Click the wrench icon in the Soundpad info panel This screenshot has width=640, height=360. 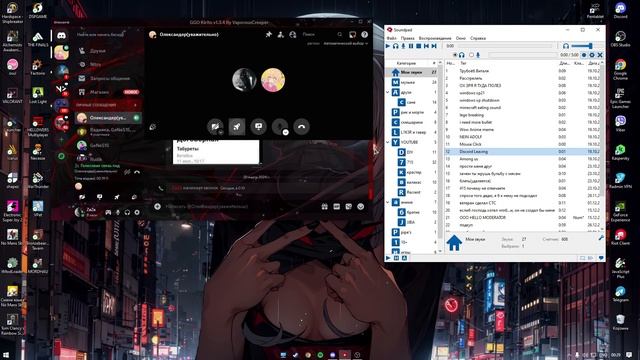(601, 238)
